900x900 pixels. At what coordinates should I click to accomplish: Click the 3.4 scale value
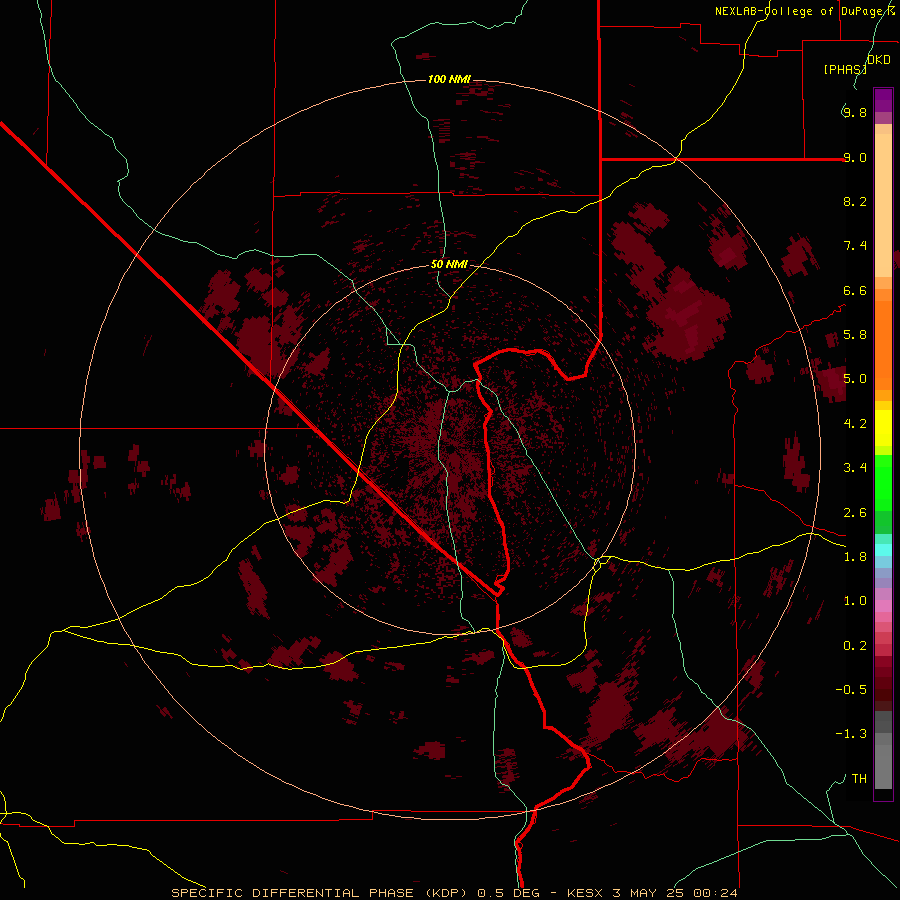[x=855, y=468]
